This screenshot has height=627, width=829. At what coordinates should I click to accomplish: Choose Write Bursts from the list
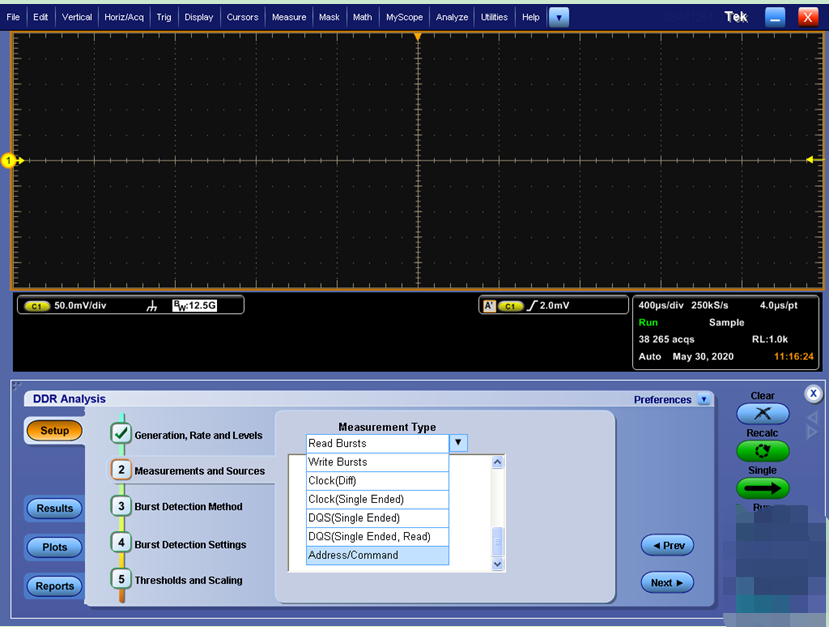(377, 462)
